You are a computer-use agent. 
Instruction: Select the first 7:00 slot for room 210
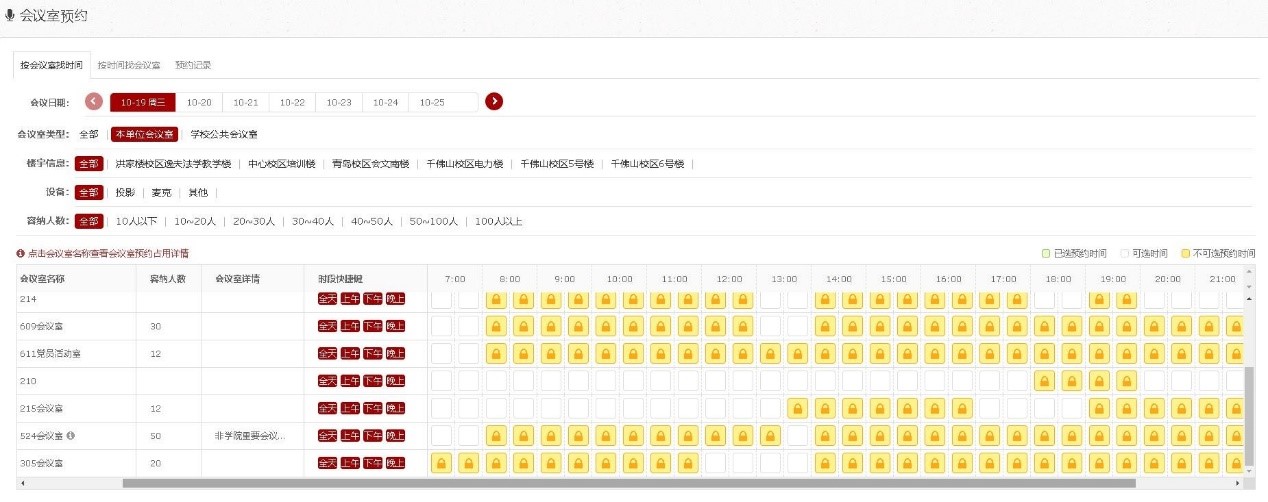441,381
